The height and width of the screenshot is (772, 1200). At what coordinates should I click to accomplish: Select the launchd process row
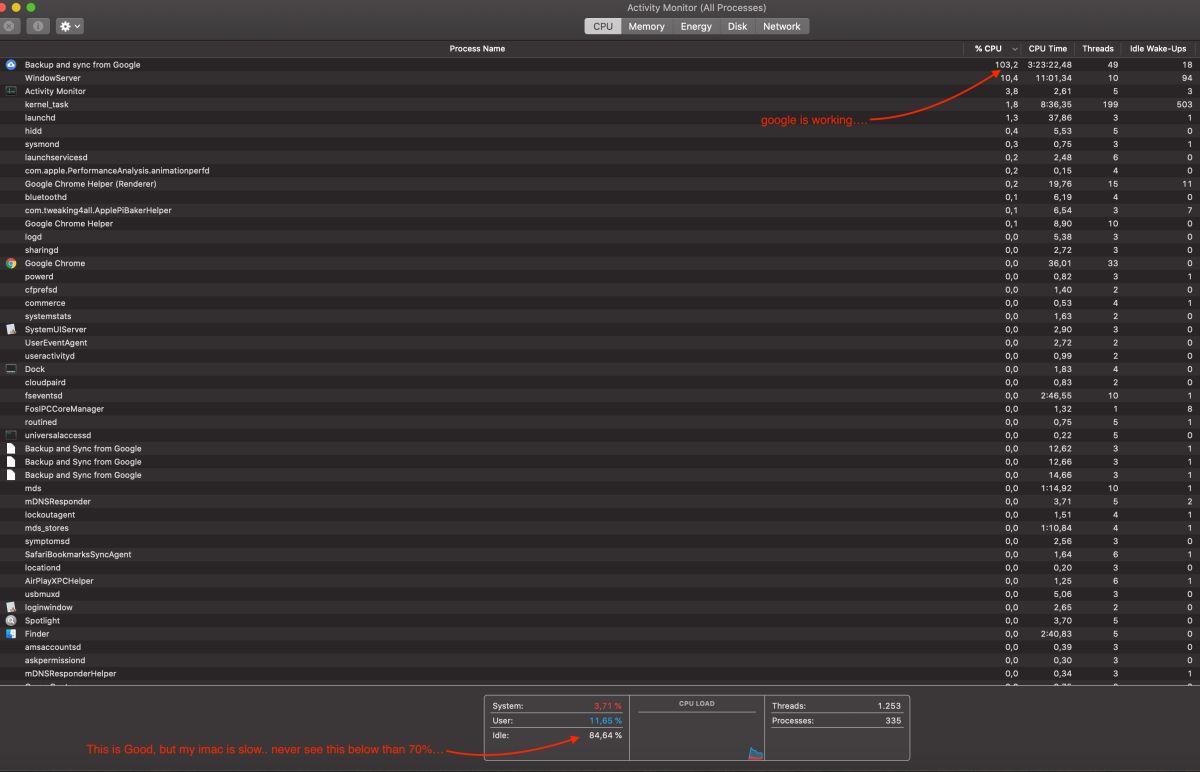(x=600, y=118)
